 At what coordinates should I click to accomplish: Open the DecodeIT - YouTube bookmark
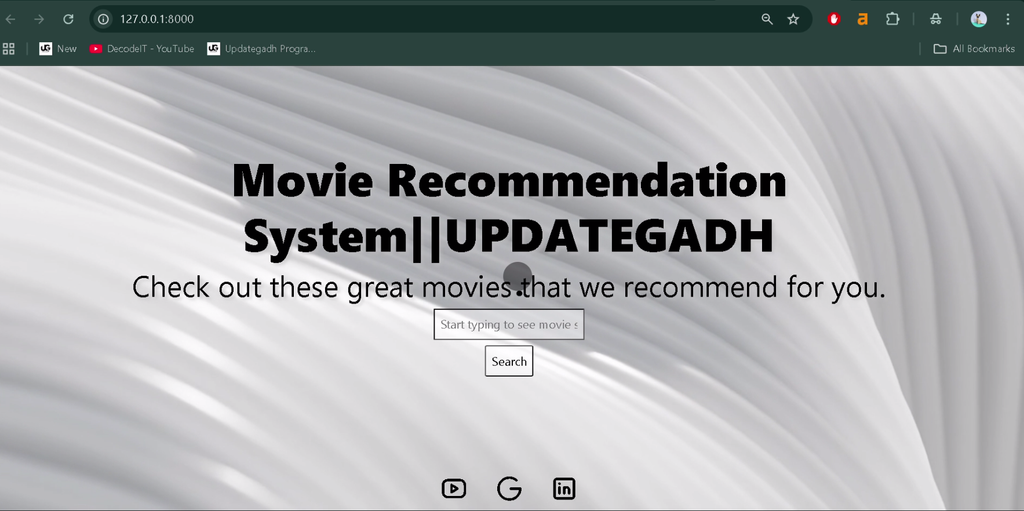[142, 48]
